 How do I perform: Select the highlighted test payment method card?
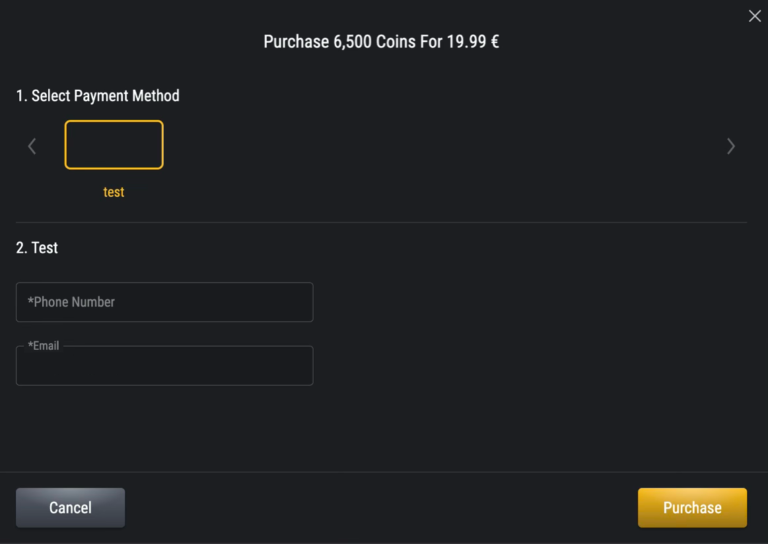(114, 145)
